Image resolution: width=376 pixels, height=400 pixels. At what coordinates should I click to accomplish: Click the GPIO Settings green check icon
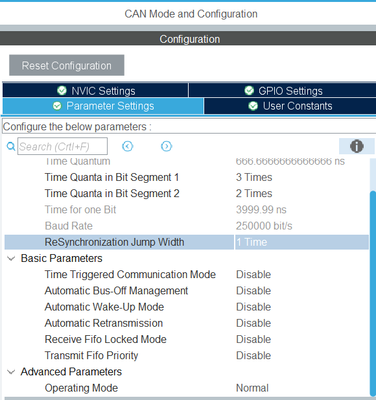tap(249, 90)
